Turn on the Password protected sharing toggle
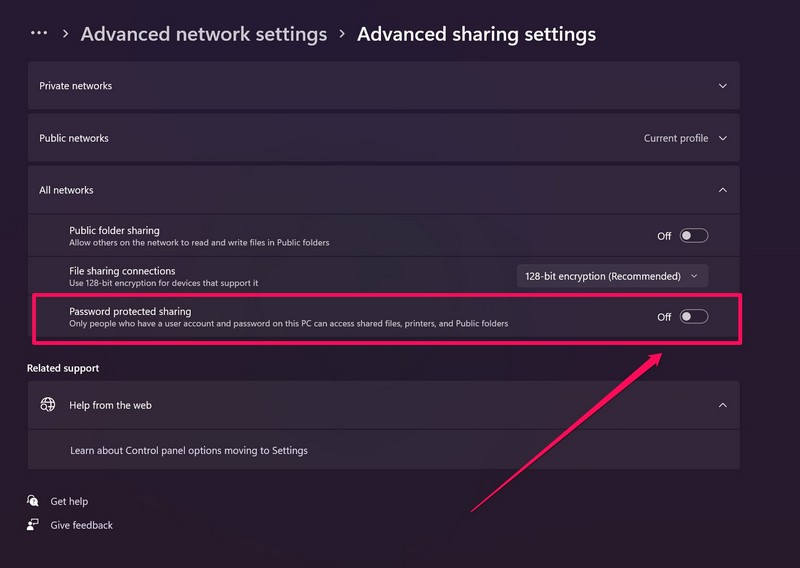The image size is (800, 568). (x=693, y=317)
